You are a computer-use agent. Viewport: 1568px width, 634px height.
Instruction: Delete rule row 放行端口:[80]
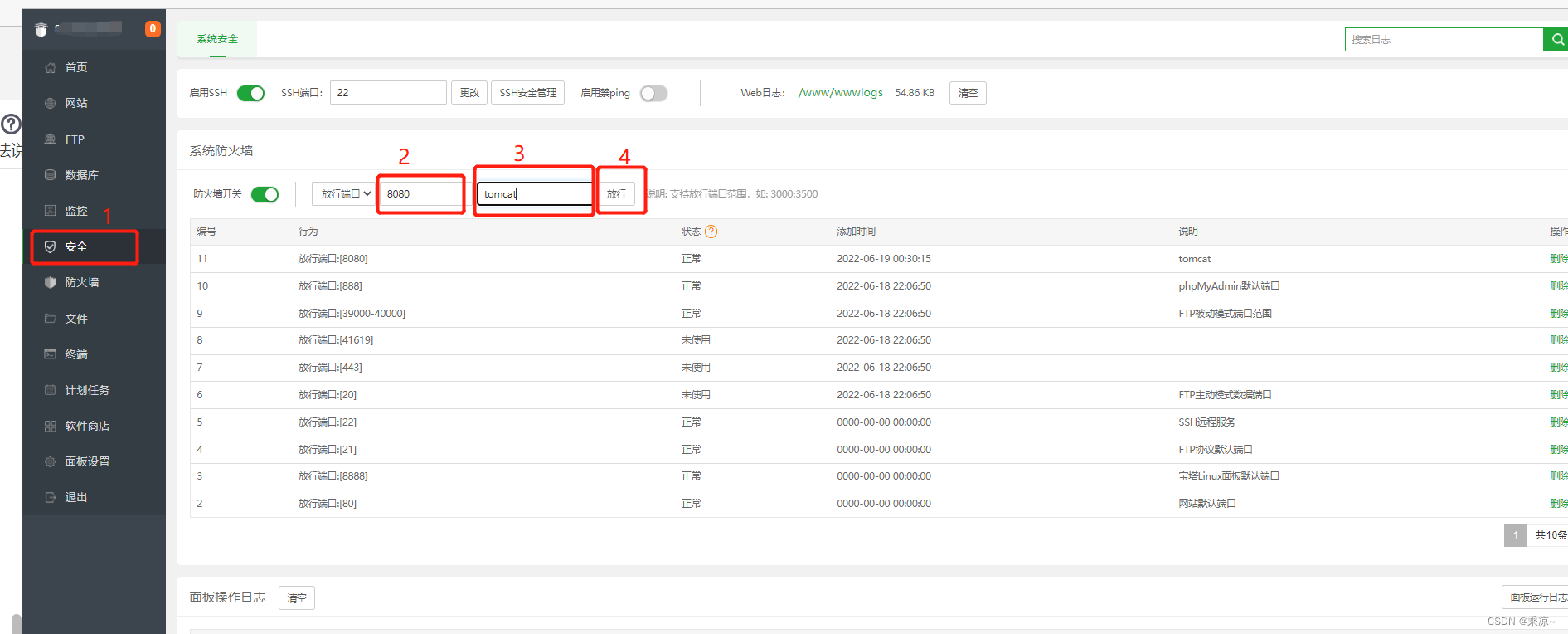pyautogui.click(x=1559, y=504)
